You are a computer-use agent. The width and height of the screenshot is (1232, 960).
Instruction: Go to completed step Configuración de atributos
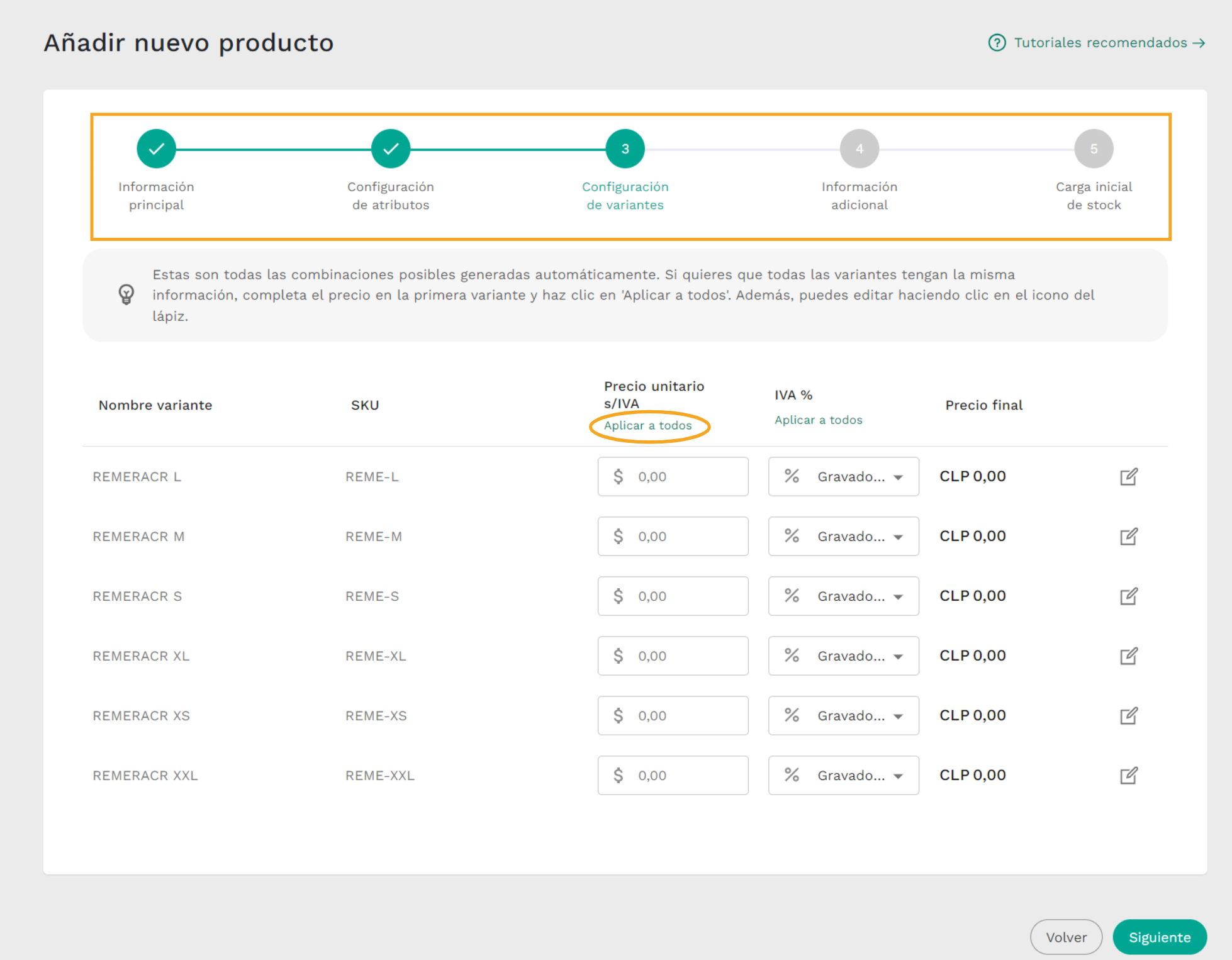391,149
